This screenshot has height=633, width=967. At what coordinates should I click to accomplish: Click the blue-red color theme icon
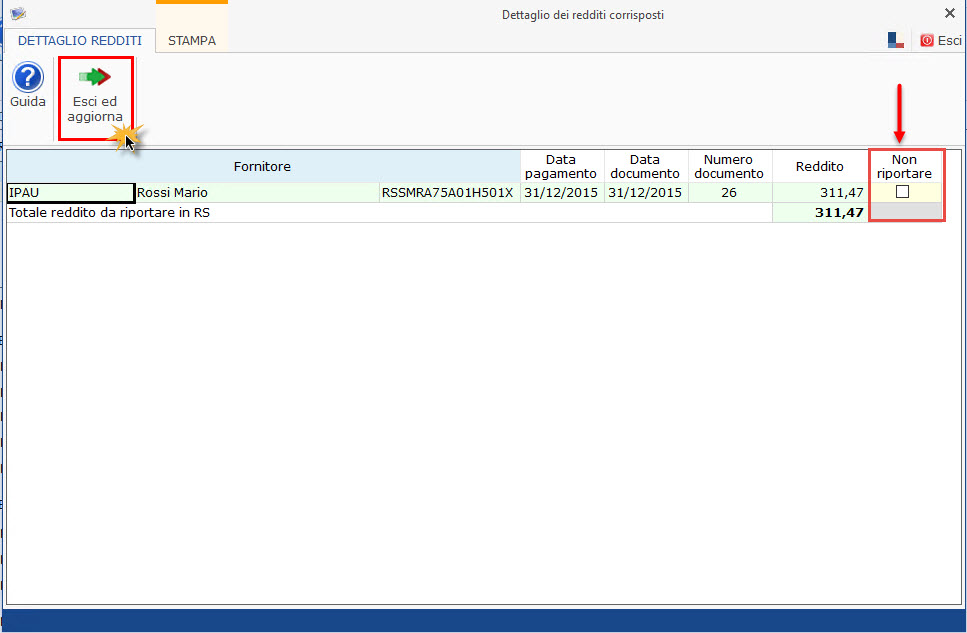click(x=895, y=40)
